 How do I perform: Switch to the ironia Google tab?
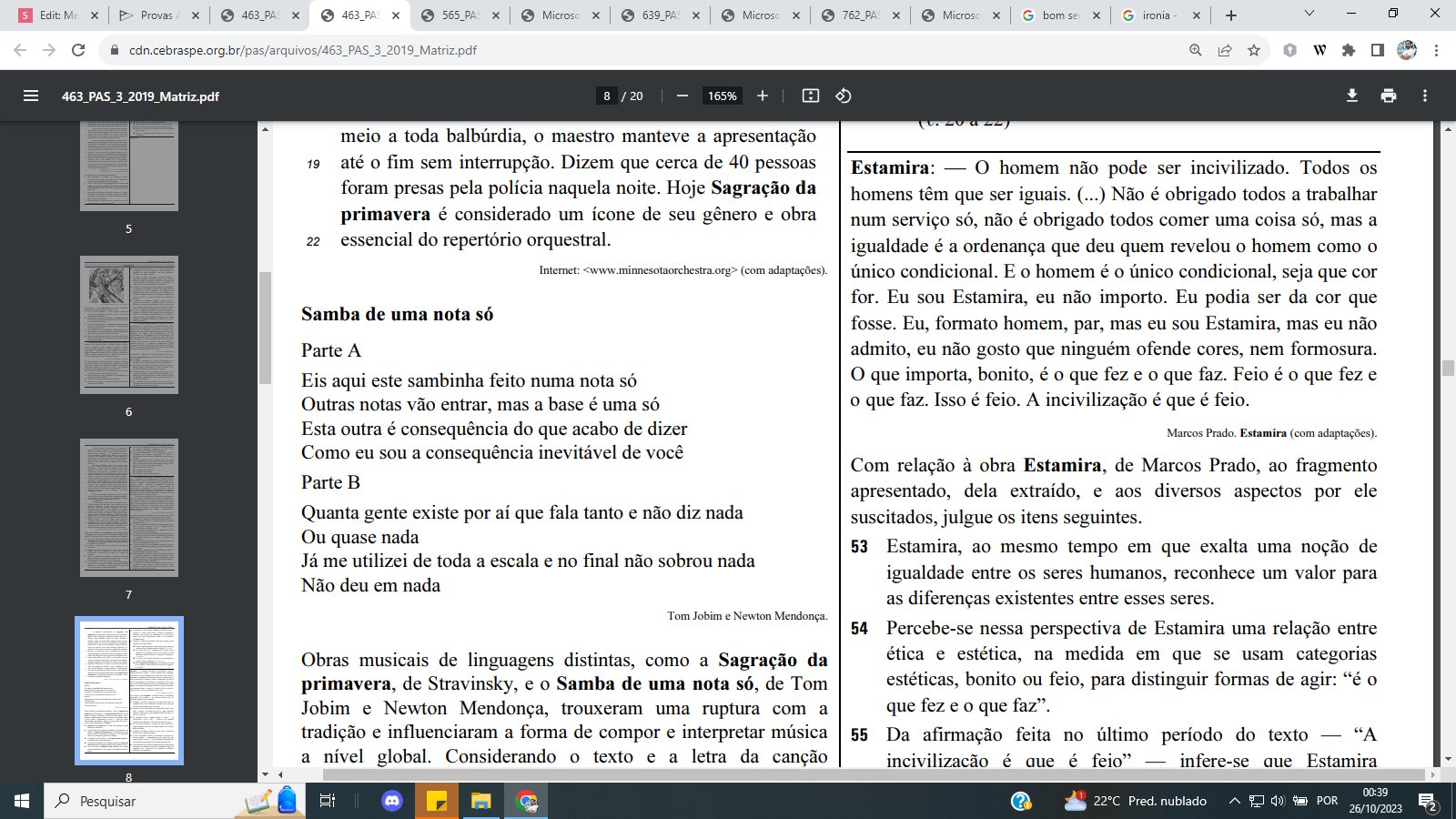[1160, 15]
